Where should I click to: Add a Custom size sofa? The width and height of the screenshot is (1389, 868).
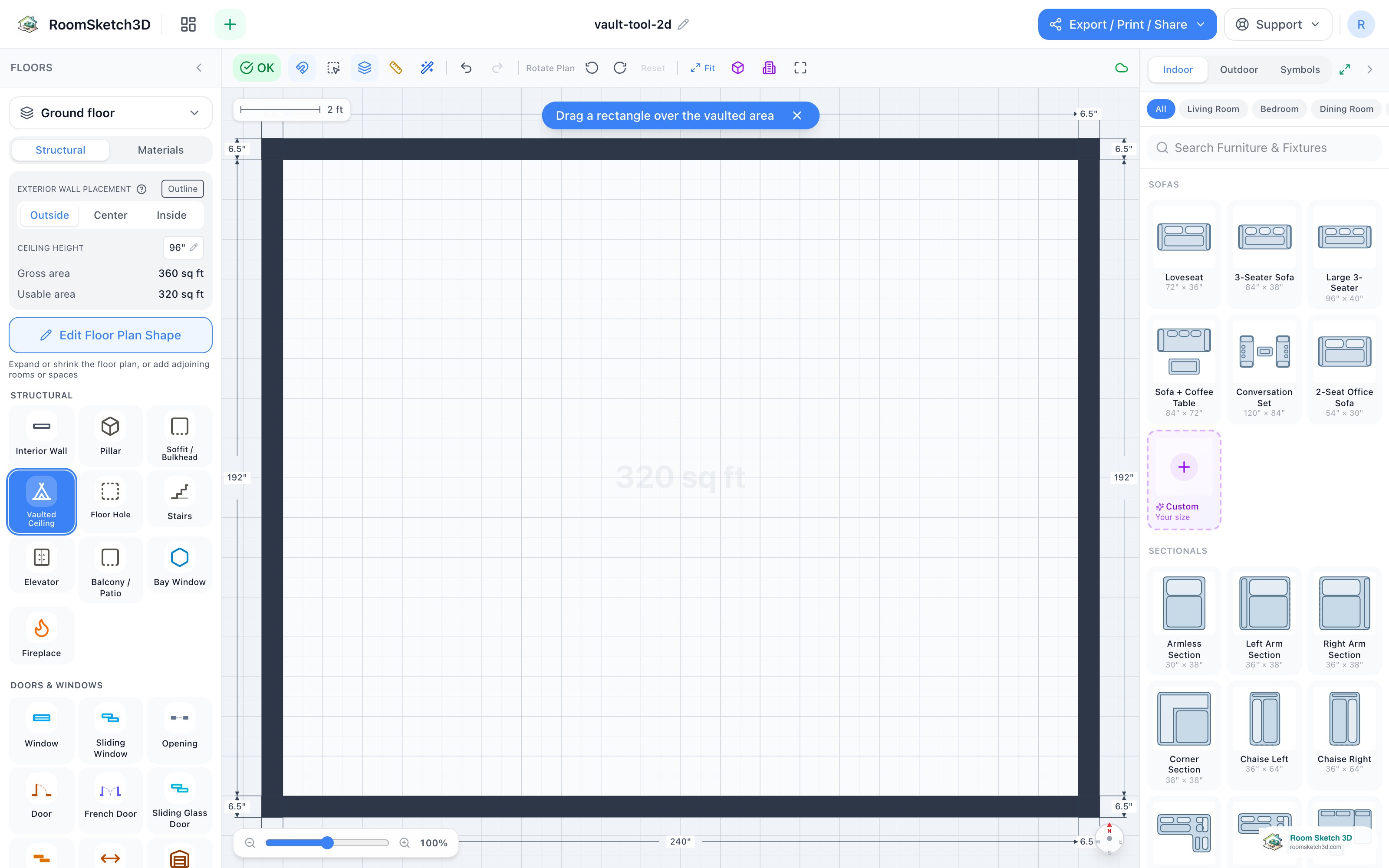coord(1184,480)
